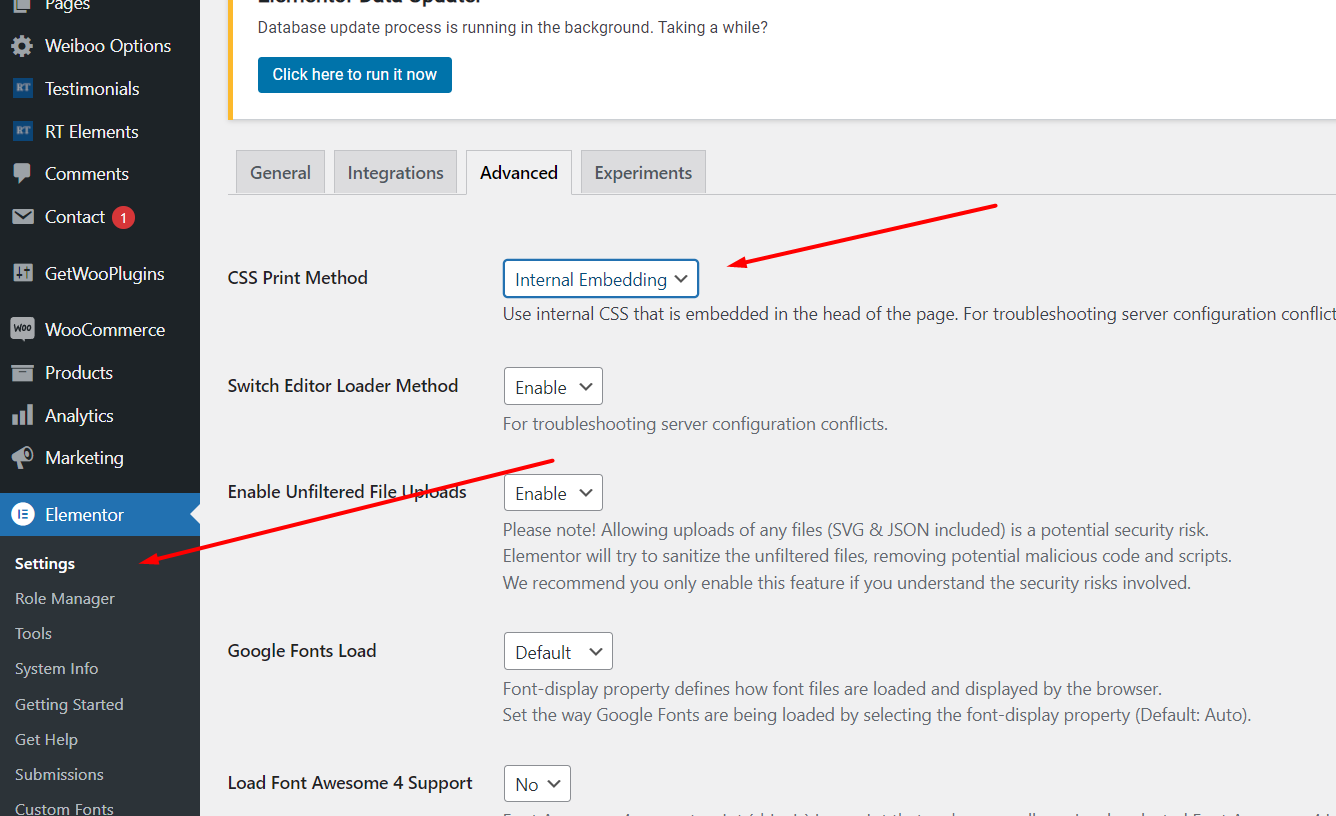Click the Comments speech bubble icon
This screenshot has width=1336, height=816.
[22, 174]
